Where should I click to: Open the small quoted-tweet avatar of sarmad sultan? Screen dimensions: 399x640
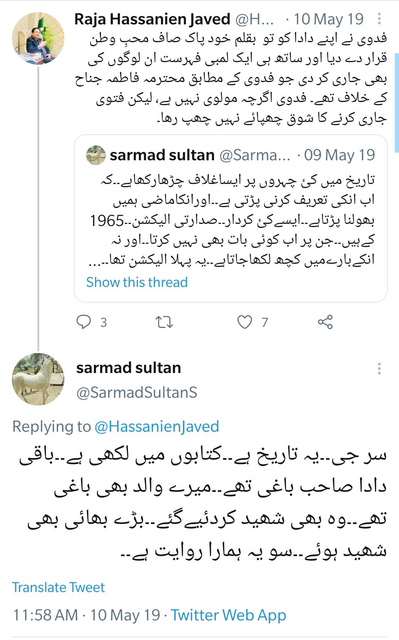click(x=96, y=155)
